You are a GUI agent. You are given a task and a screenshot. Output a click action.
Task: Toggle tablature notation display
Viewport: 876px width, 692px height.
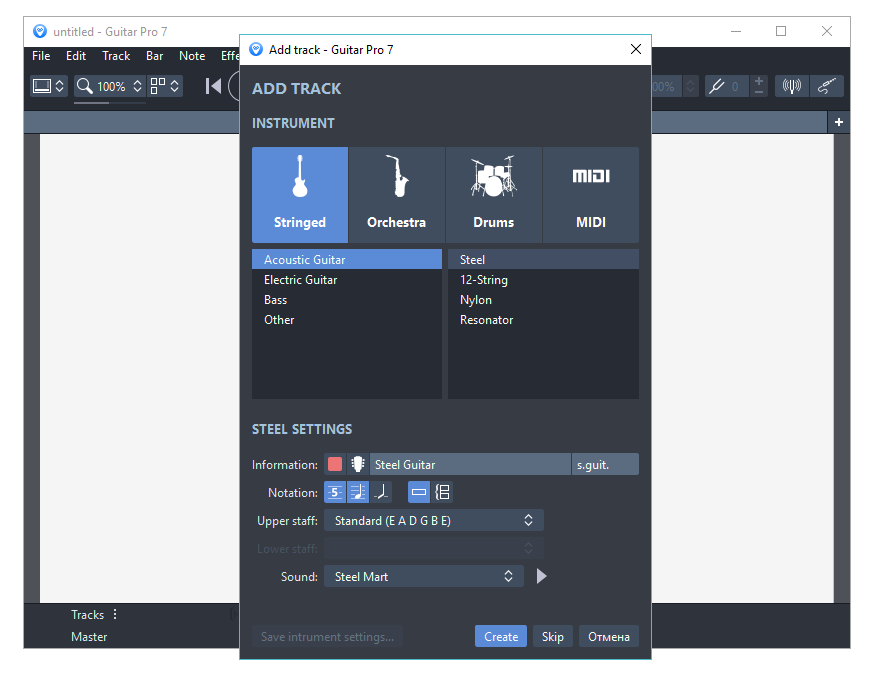pyautogui.click(x=335, y=492)
